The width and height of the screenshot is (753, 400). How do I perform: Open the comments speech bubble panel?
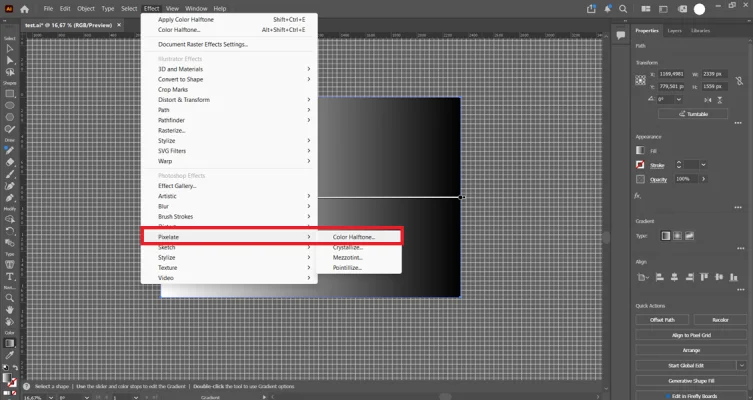click(620, 35)
